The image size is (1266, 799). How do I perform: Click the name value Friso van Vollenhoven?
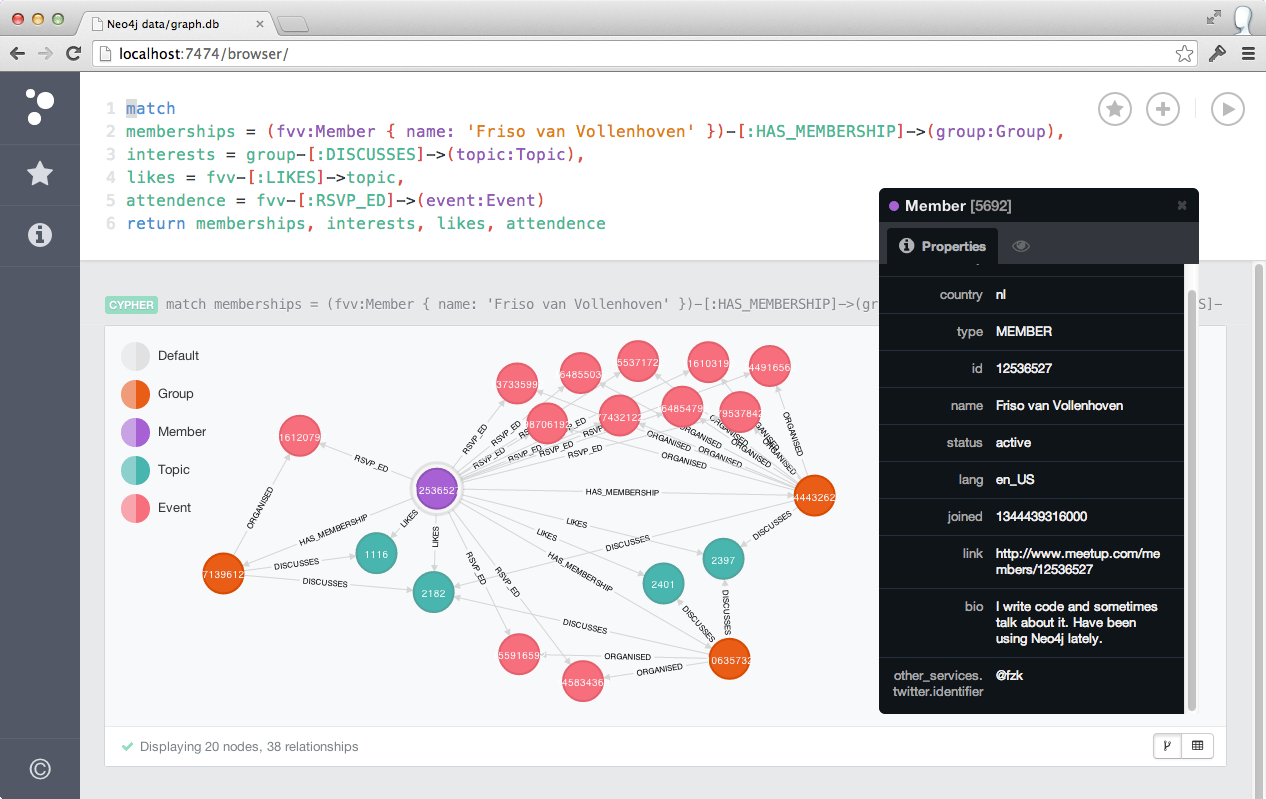pos(1059,405)
